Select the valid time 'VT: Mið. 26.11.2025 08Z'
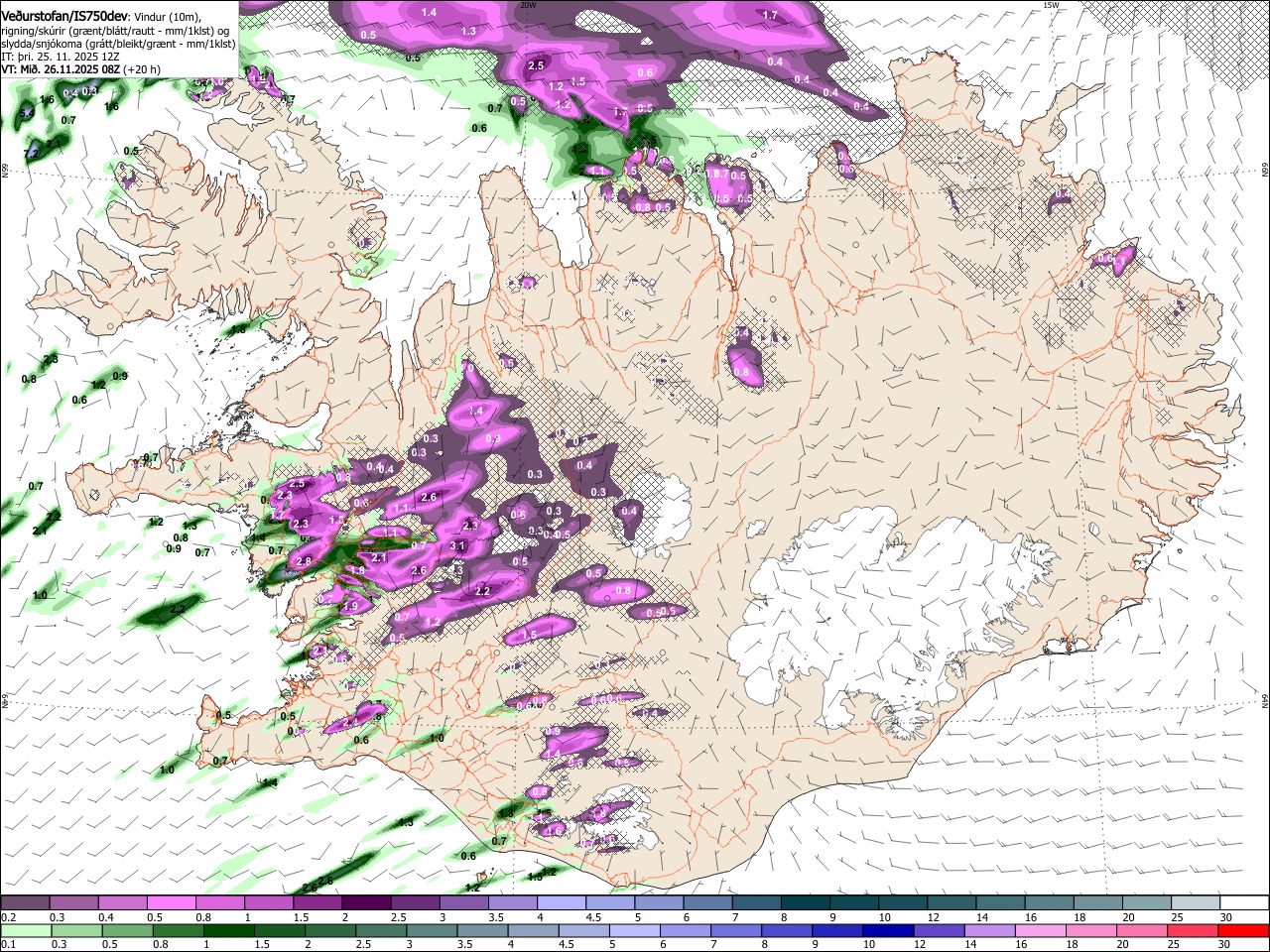The width and height of the screenshot is (1270, 952). tap(62, 70)
